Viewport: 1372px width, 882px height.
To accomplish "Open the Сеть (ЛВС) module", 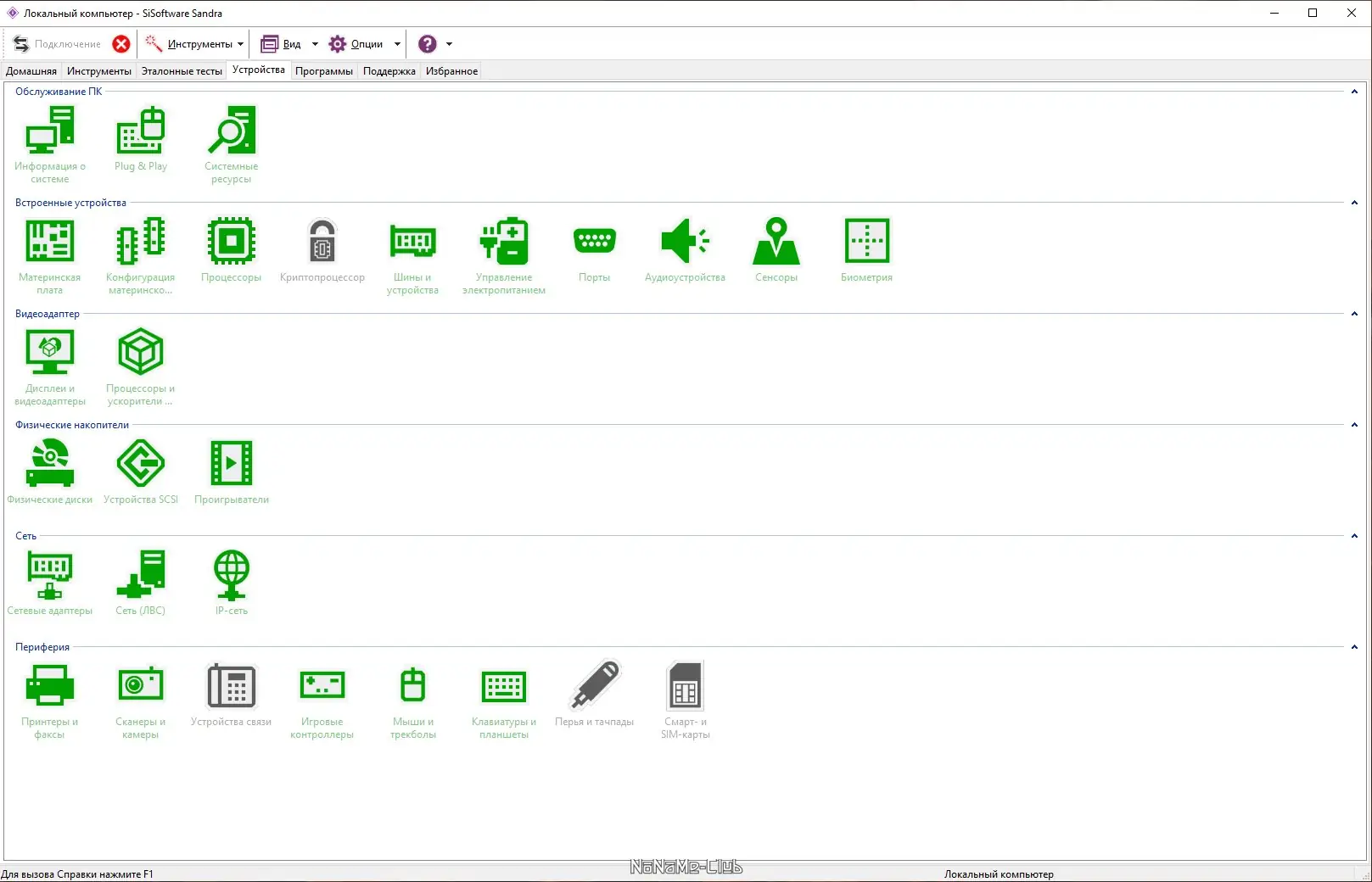I will click(x=141, y=583).
